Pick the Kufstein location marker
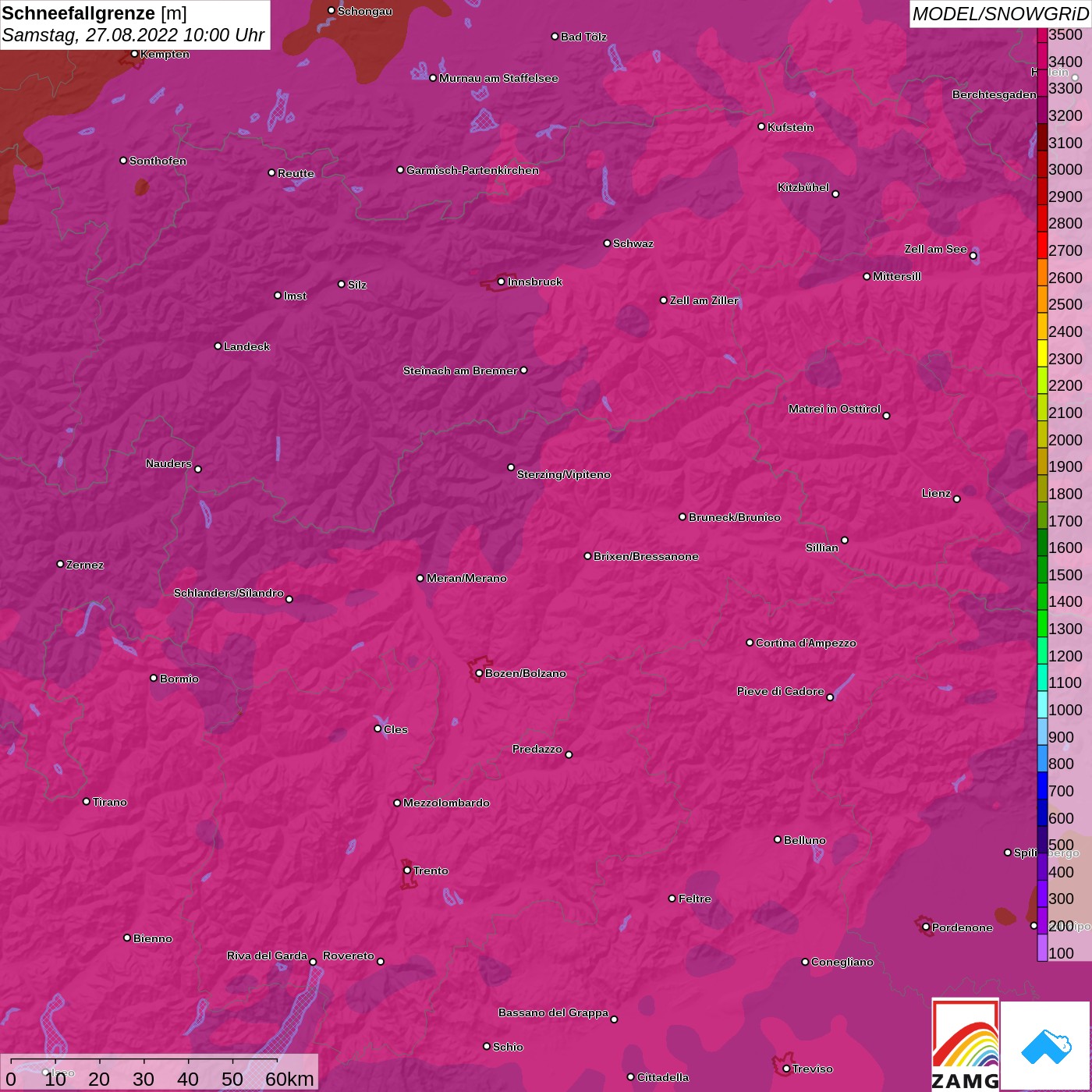The width and height of the screenshot is (1092, 1092). pos(761,126)
